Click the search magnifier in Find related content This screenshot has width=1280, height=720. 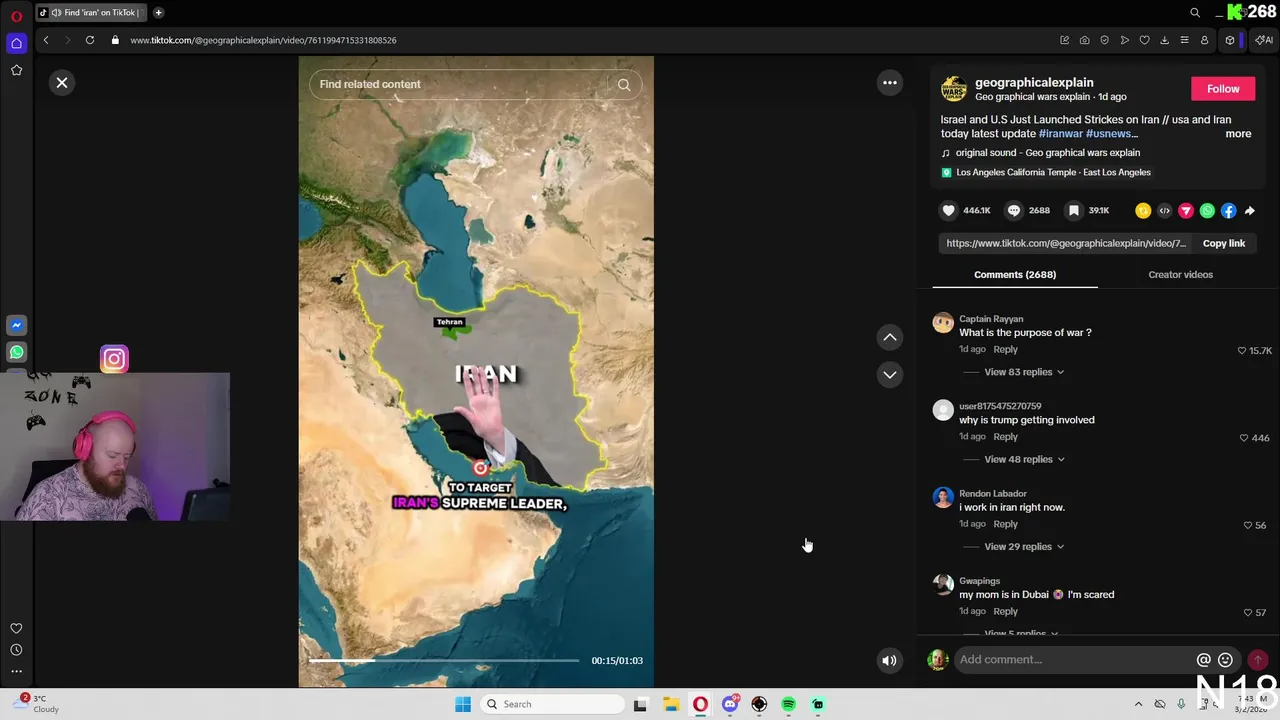click(624, 85)
